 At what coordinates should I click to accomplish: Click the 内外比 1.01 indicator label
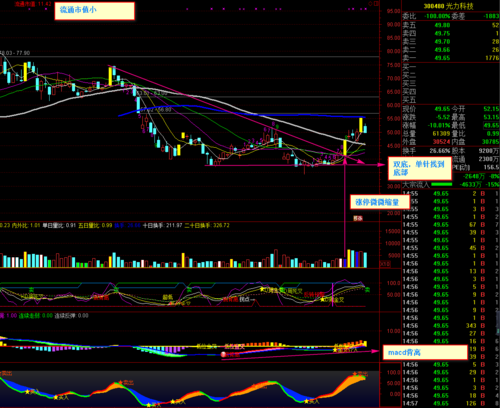[26, 226]
